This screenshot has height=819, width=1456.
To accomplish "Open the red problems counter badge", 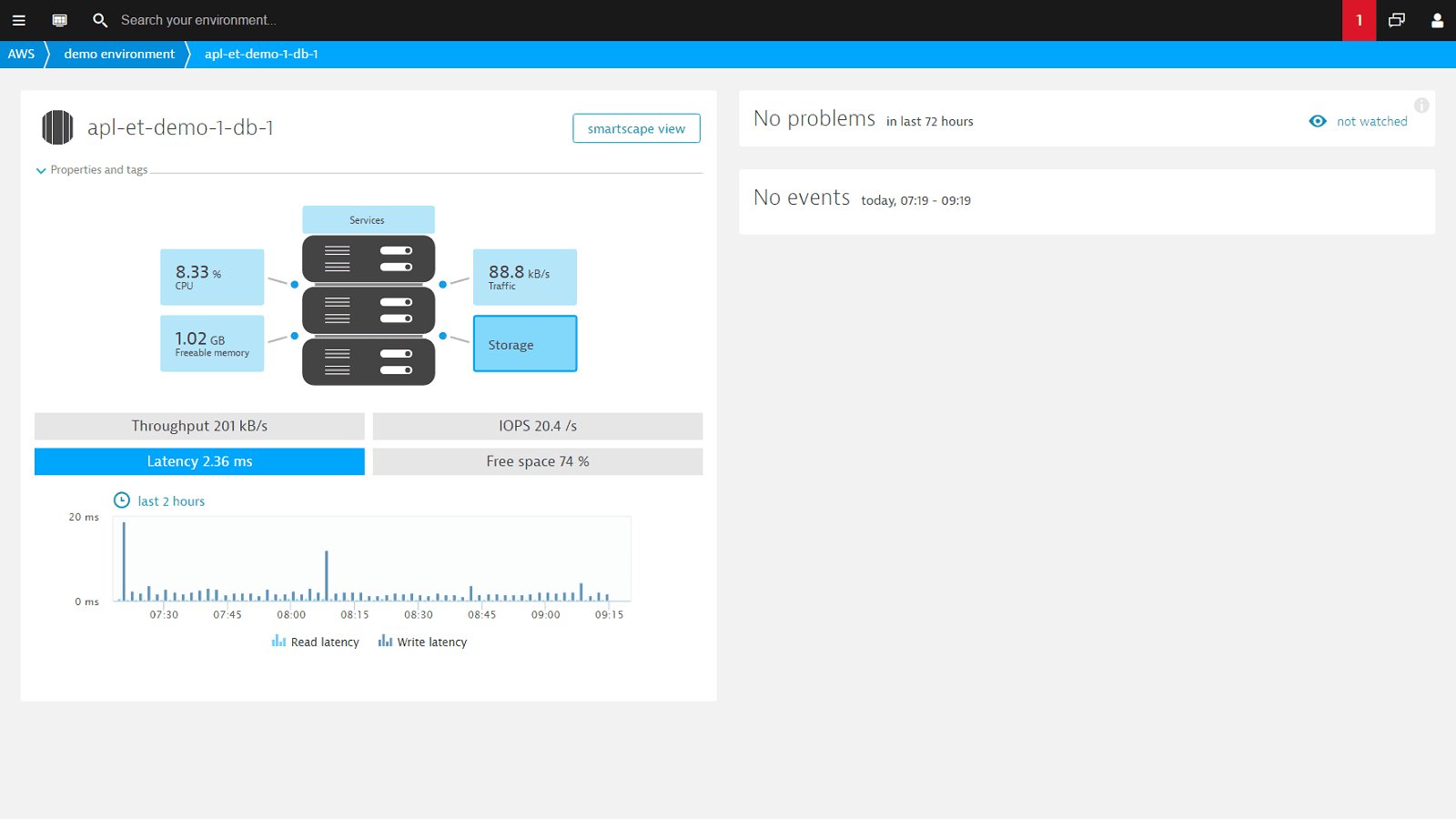I will tap(1359, 20).
